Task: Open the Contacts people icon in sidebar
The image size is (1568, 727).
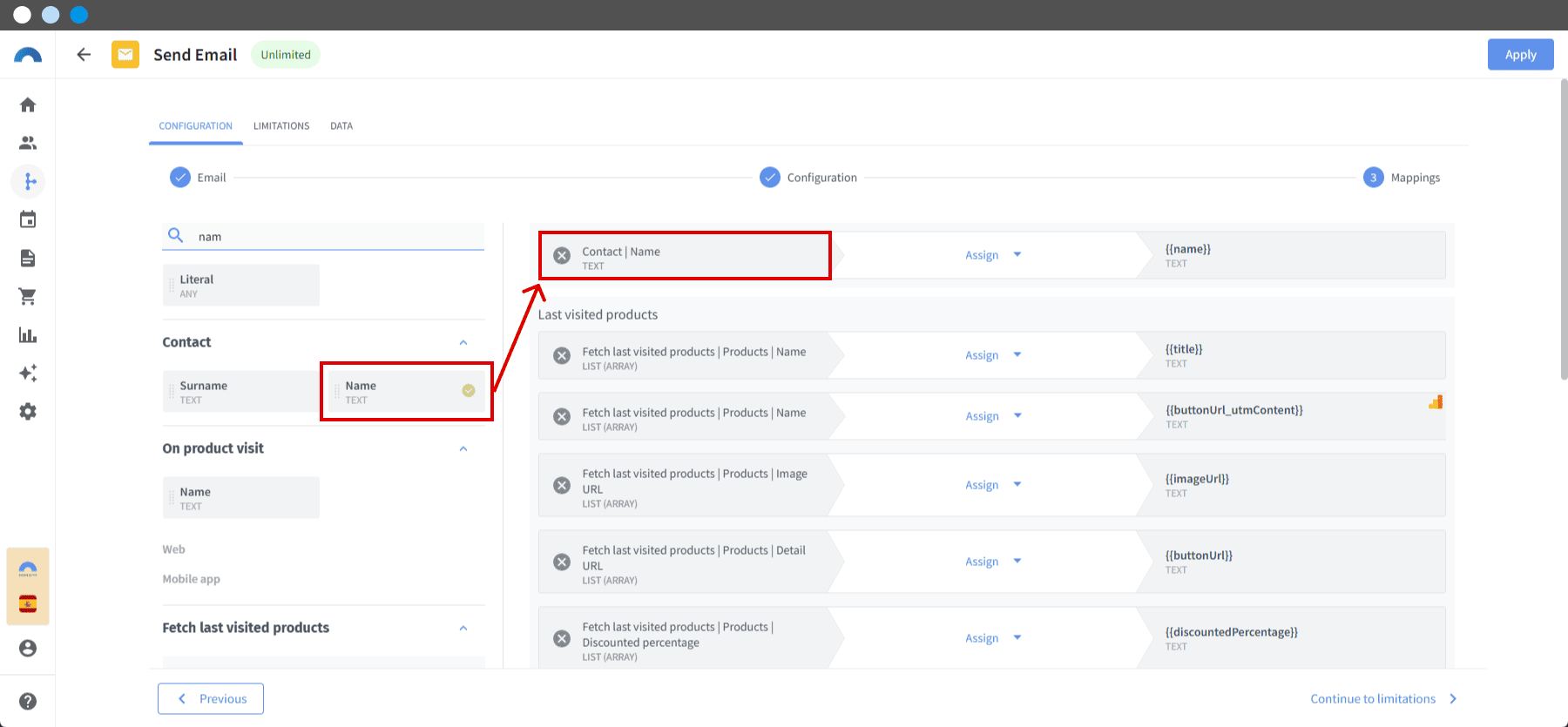Action: point(28,143)
